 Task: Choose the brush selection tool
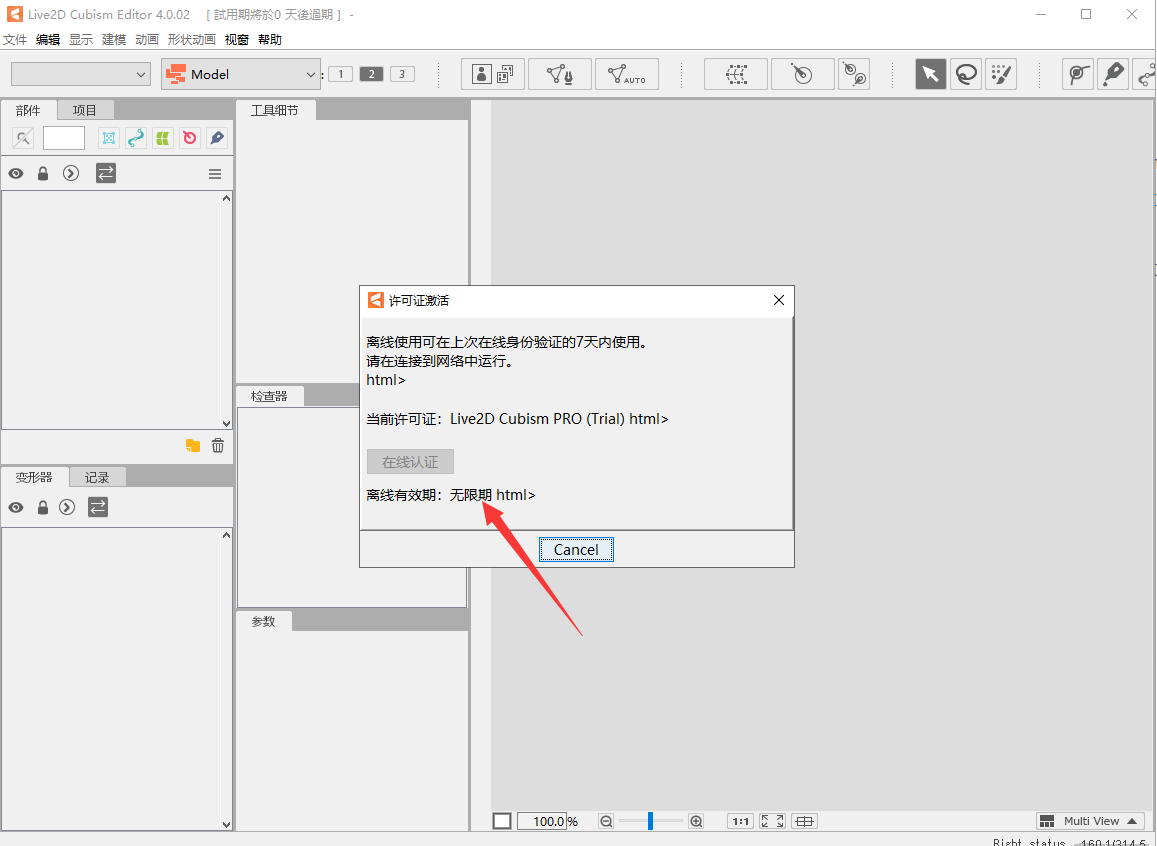pyautogui.click(x=1001, y=74)
